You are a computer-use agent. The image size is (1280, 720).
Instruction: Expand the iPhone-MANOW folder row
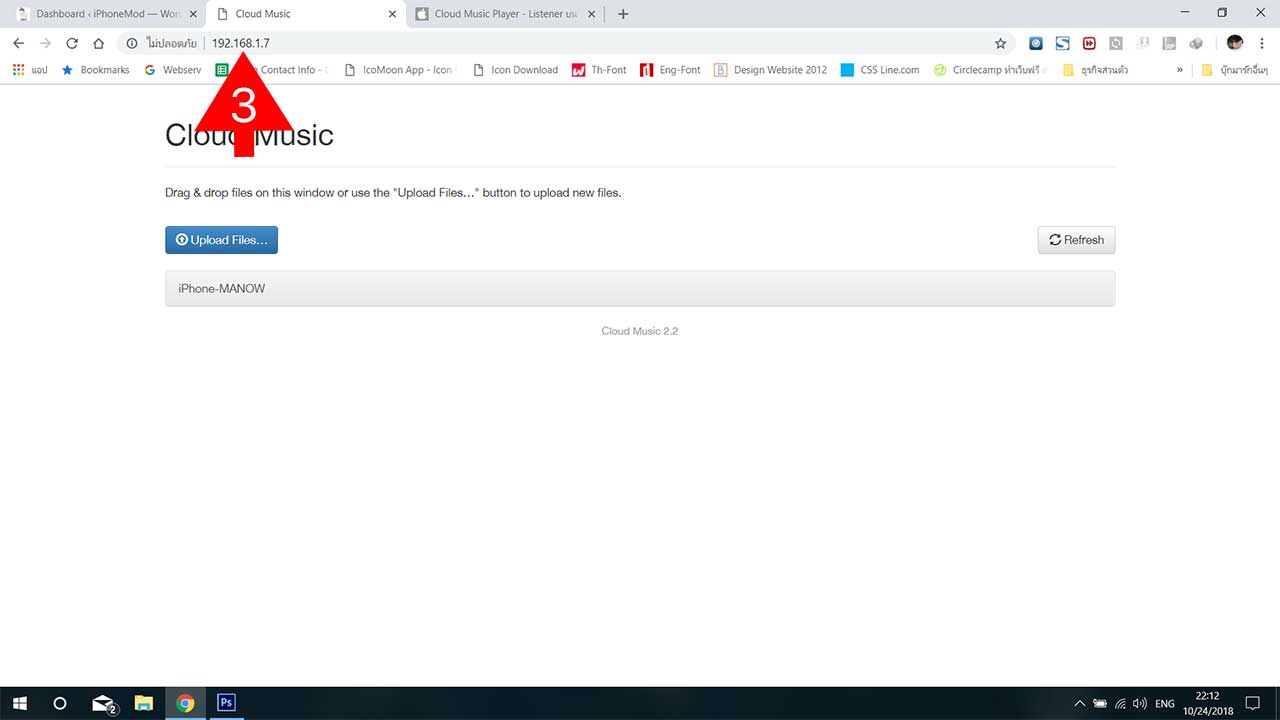click(639, 288)
